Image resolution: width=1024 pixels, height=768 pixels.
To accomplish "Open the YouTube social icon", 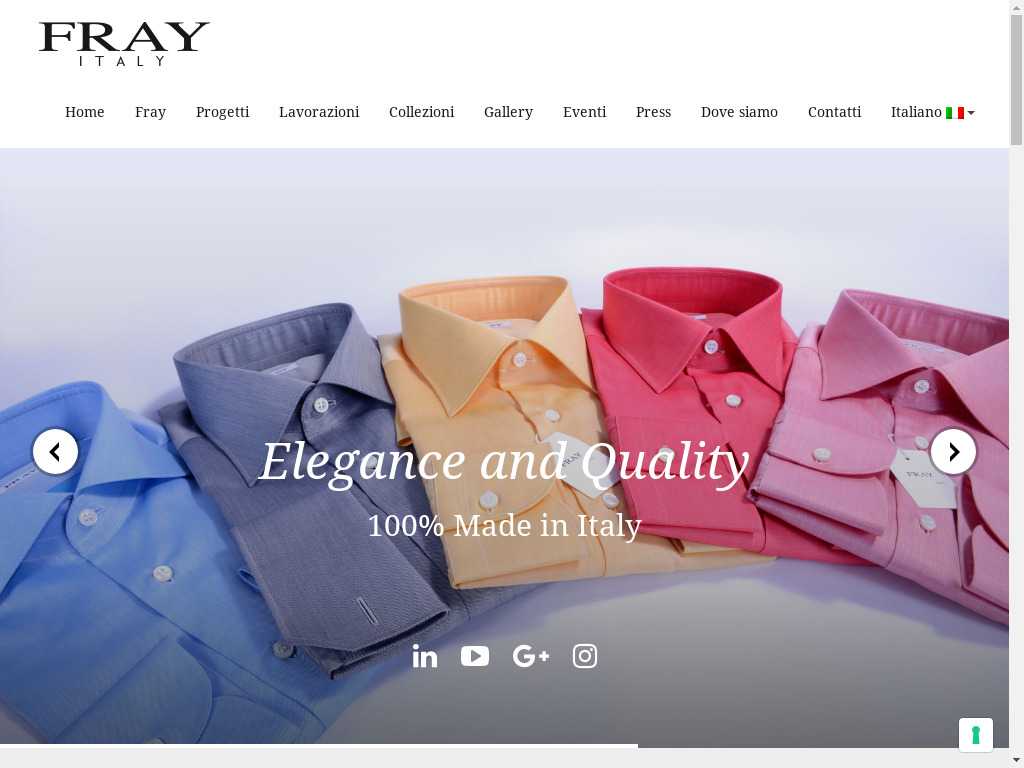I will tap(475, 656).
